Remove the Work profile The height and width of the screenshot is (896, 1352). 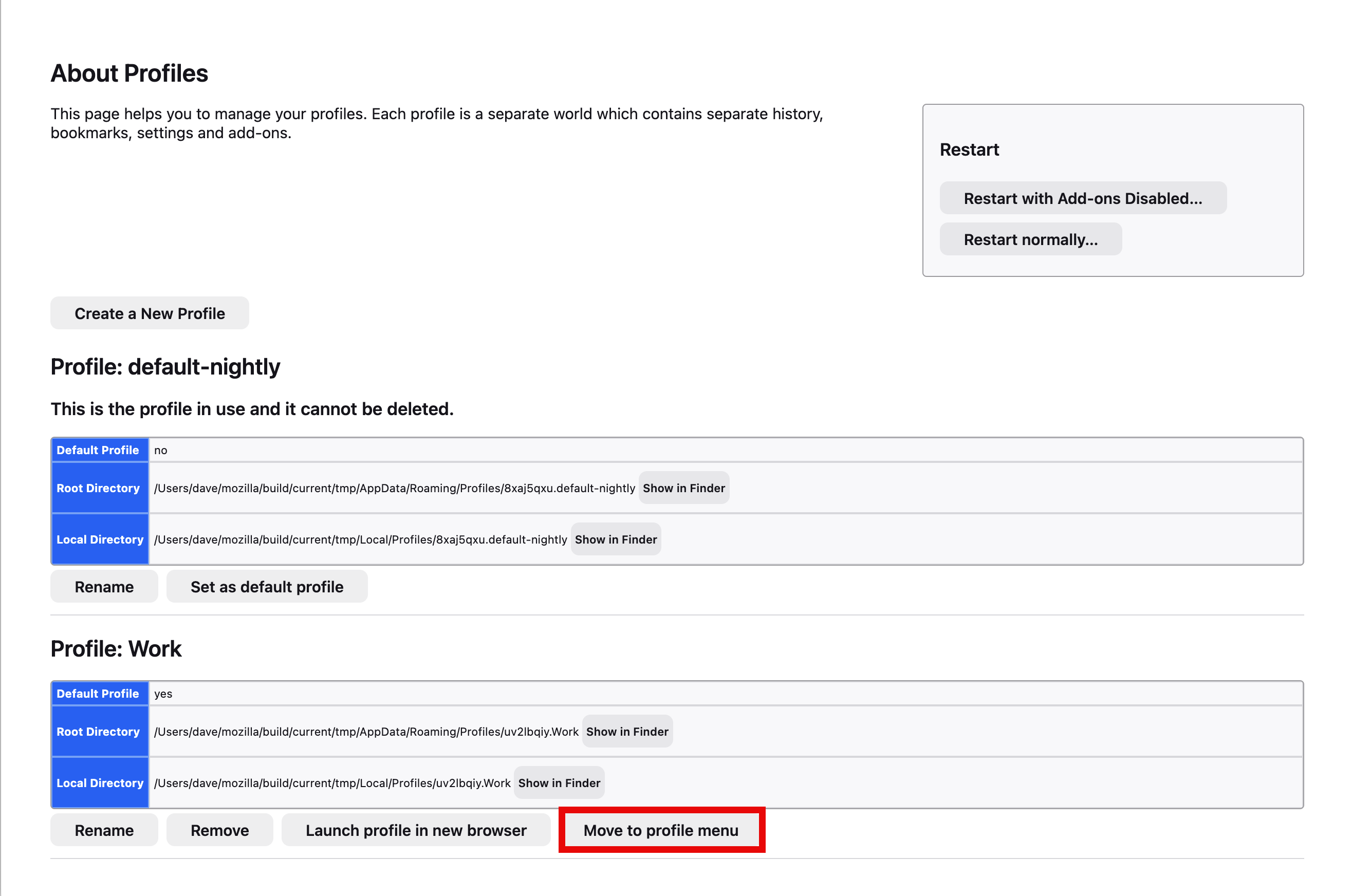pyautogui.click(x=219, y=830)
